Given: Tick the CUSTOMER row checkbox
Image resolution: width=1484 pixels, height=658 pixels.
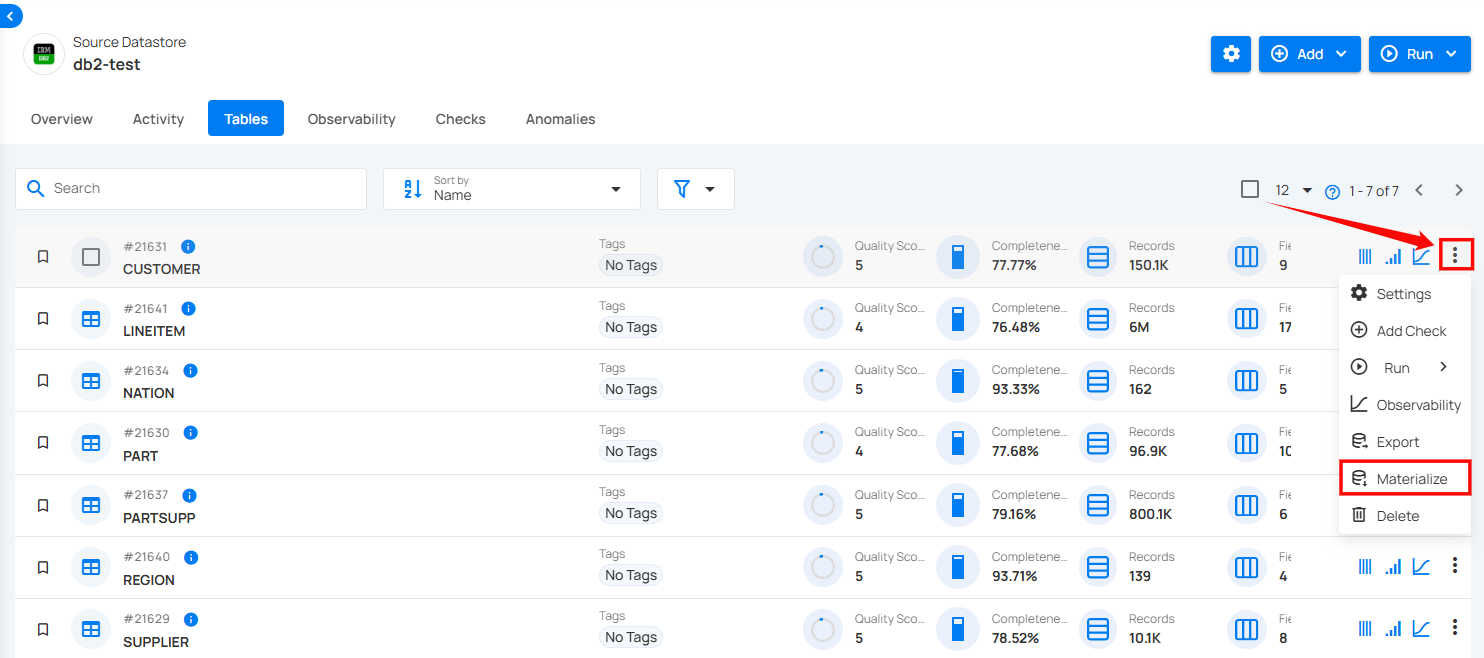Looking at the screenshot, I should (91, 257).
